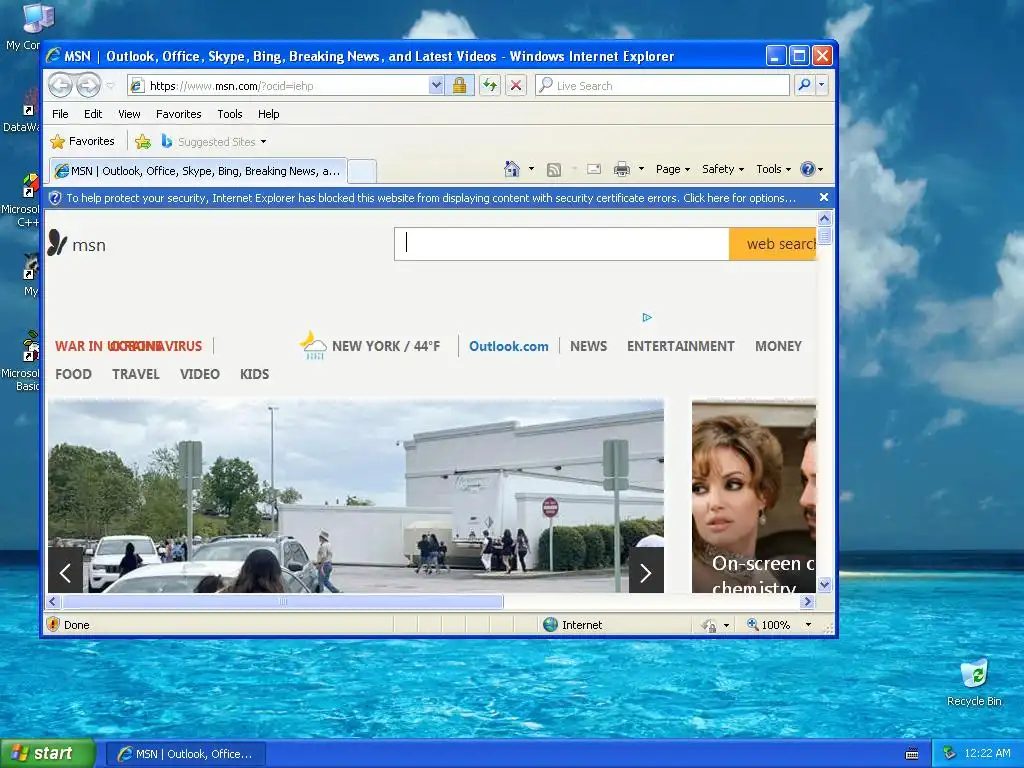The height and width of the screenshot is (768, 1024).
Task: Open the KIDS section link
Action: point(254,374)
